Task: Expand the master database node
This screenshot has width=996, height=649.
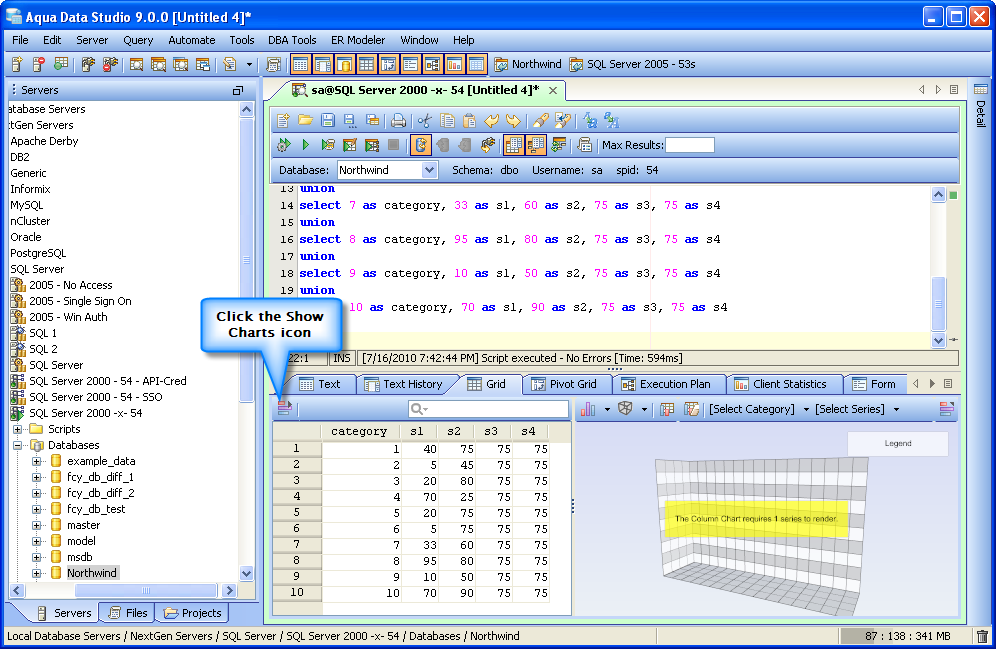Action: pyautogui.click(x=36, y=525)
